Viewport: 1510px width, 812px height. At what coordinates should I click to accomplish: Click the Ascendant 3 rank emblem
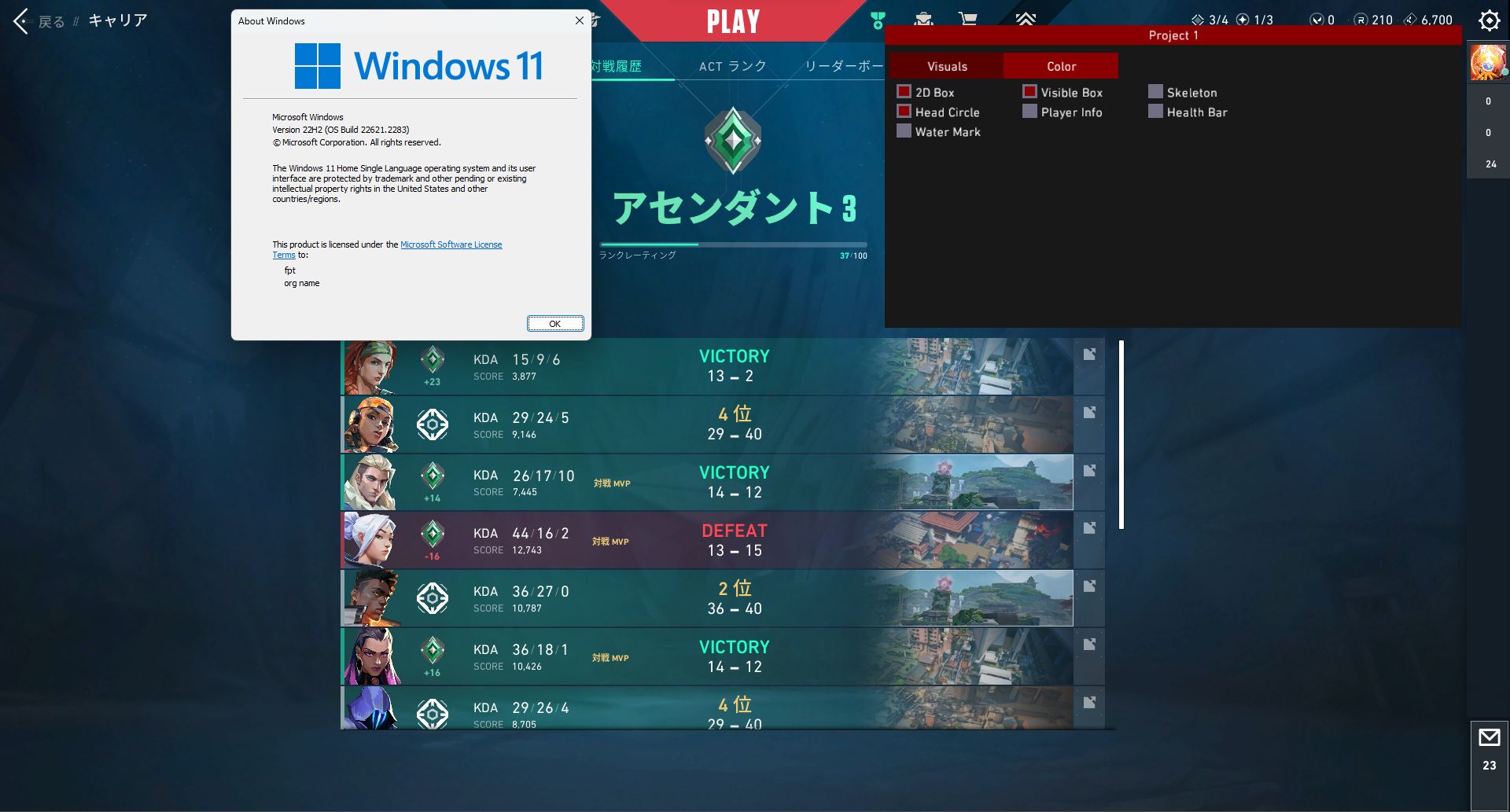(x=733, y=141)
